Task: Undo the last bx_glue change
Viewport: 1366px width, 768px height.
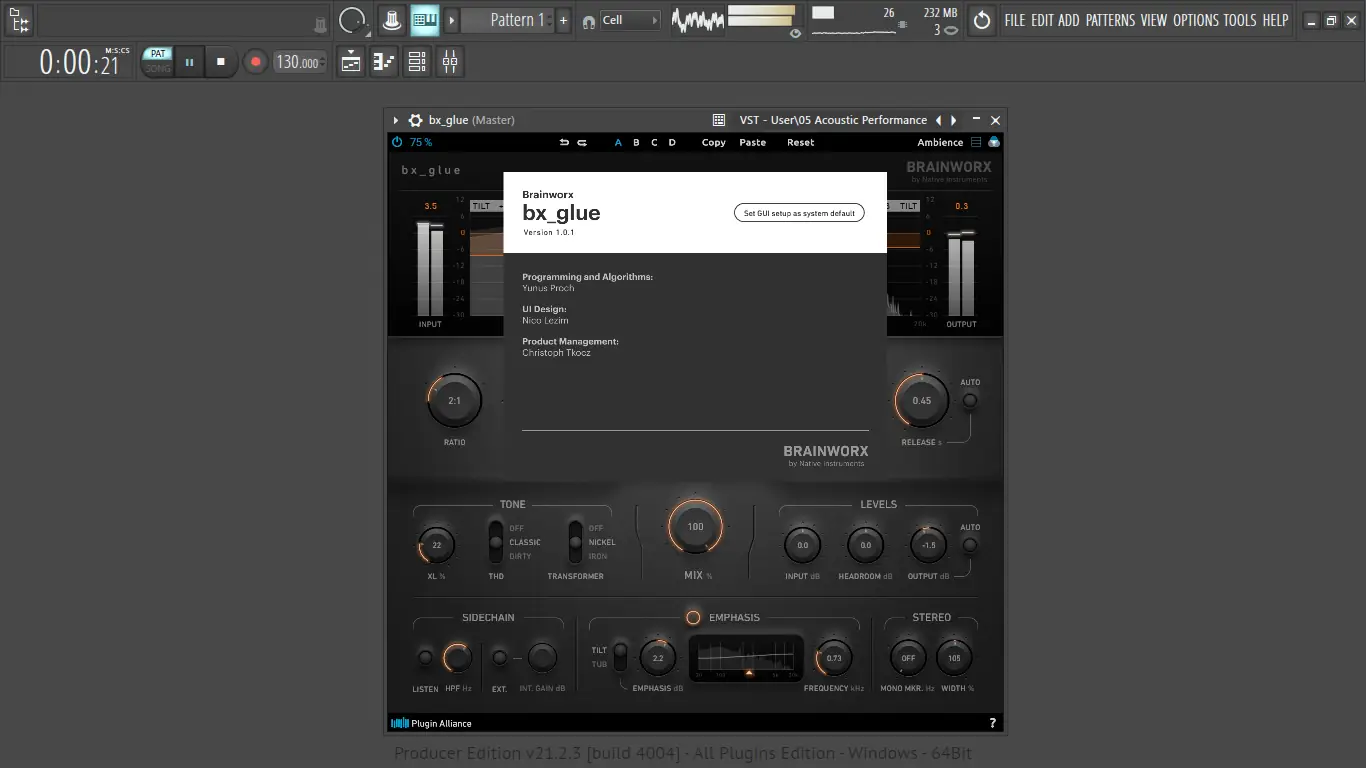Action: (564, 142)
